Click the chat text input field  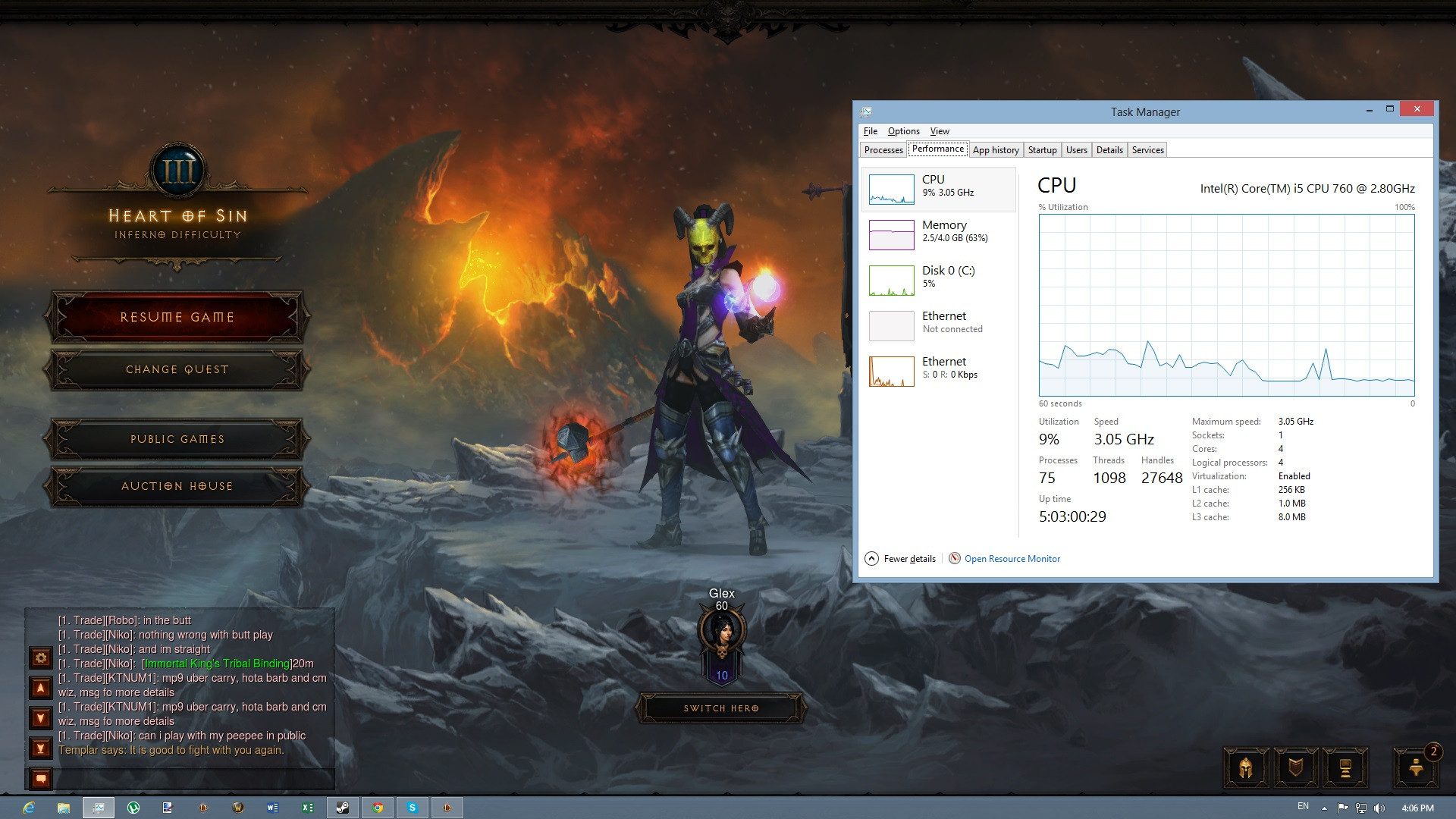tap(193, 778)
